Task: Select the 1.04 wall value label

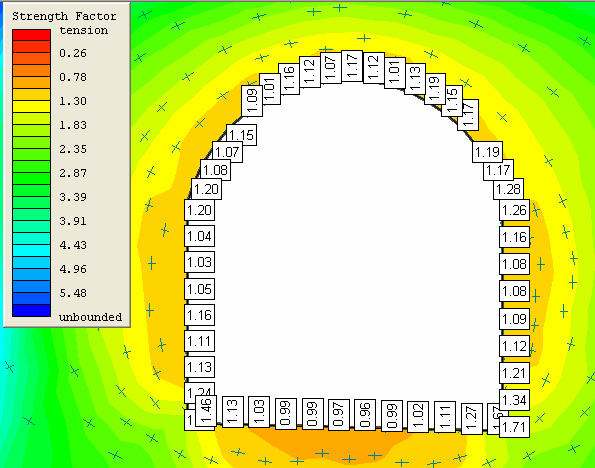Action: coord(200,236)
